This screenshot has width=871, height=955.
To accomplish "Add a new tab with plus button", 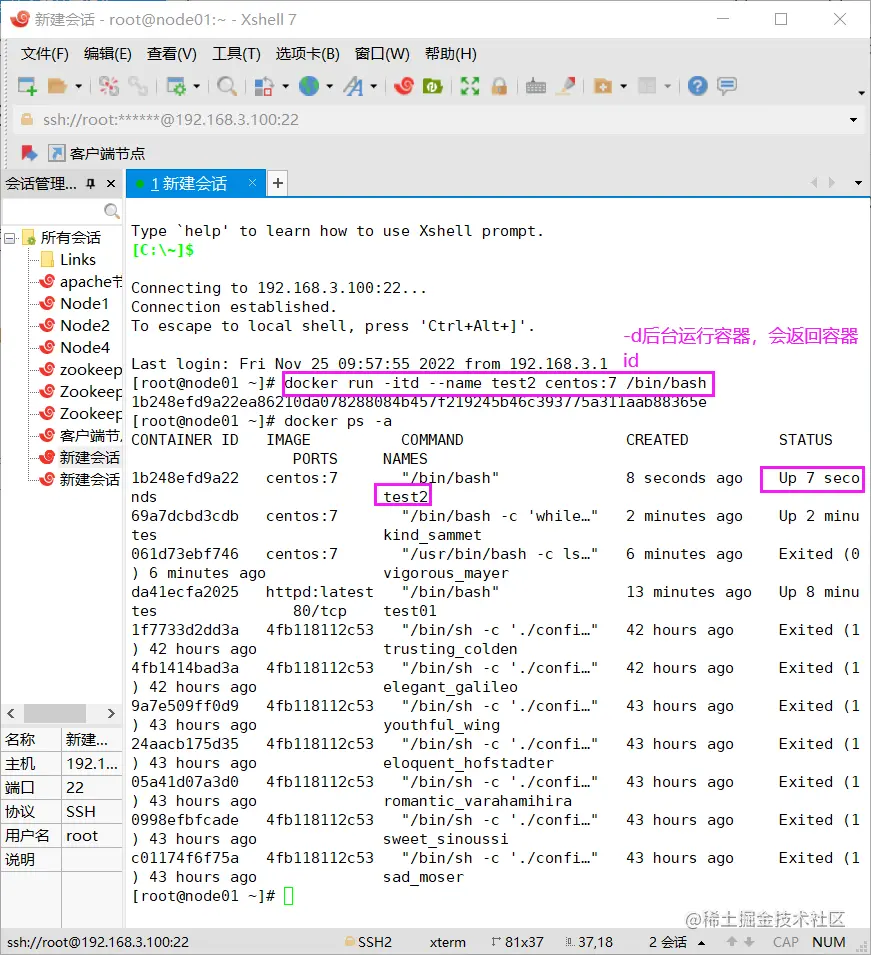I will (x=278, y=183).
